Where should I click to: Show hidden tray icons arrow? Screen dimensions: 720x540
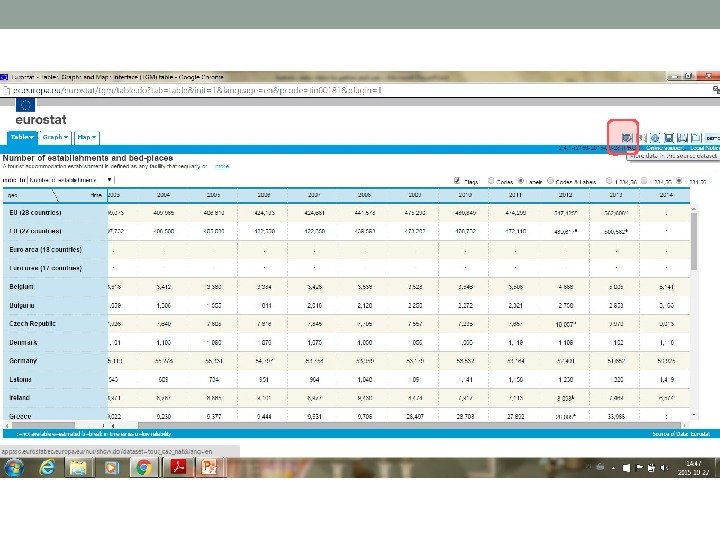(x=613, y=468)
